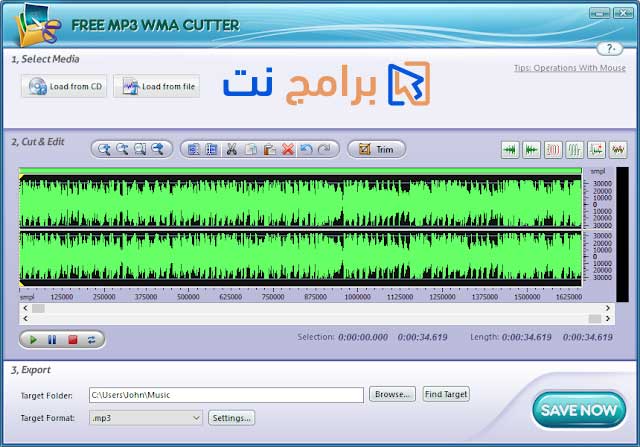Click the upper scrollbar right arrow
The height and width of the screenshot is (447, 640).
click(x=608, y=308)
